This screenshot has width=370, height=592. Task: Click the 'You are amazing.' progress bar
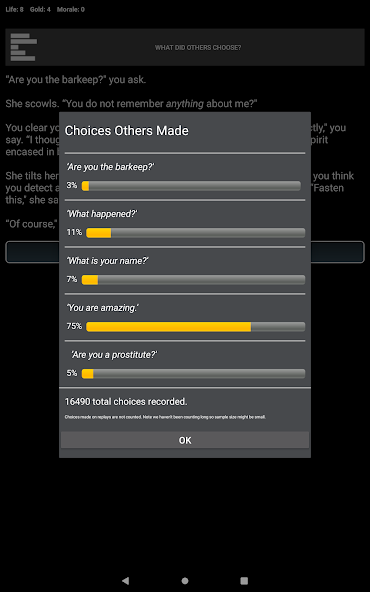tap(196, 327)
